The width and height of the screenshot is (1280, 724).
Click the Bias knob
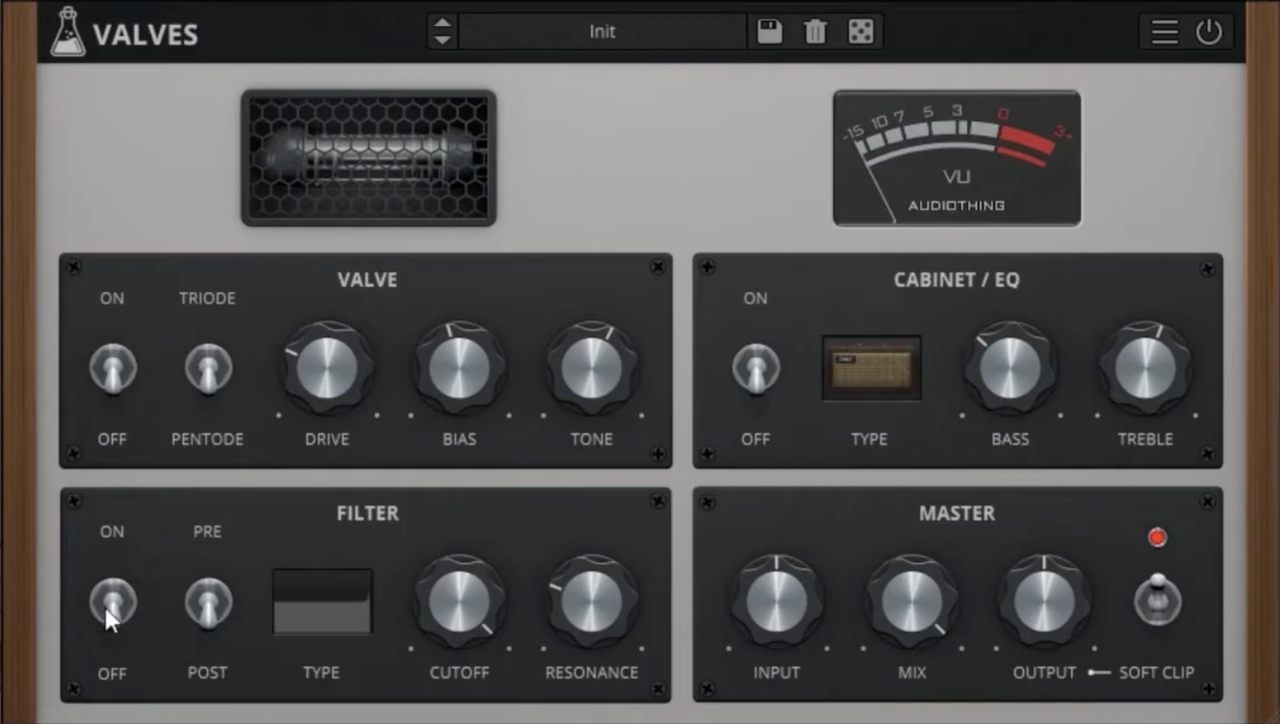click(459, 368)
